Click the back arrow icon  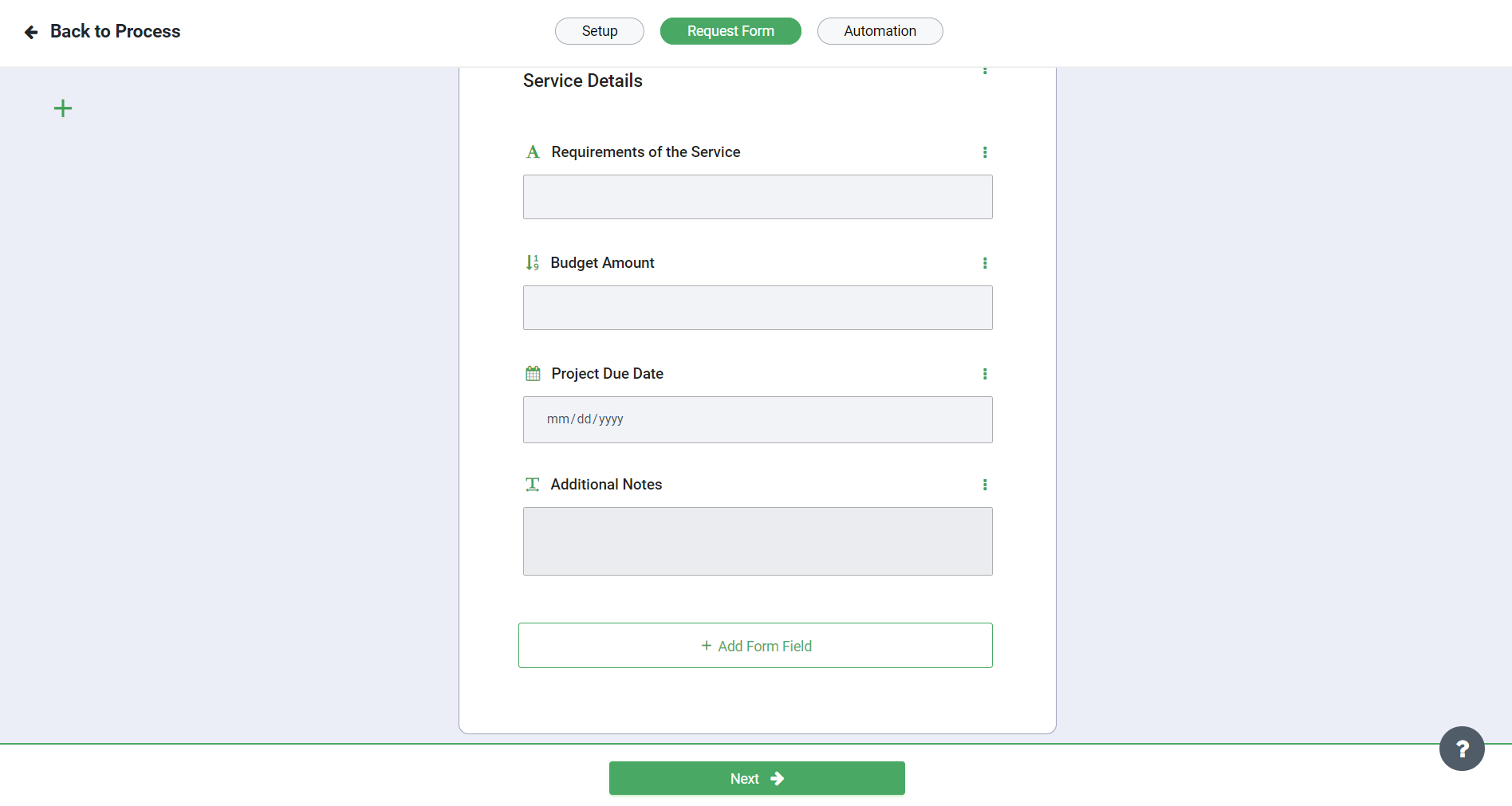[31, 32]
